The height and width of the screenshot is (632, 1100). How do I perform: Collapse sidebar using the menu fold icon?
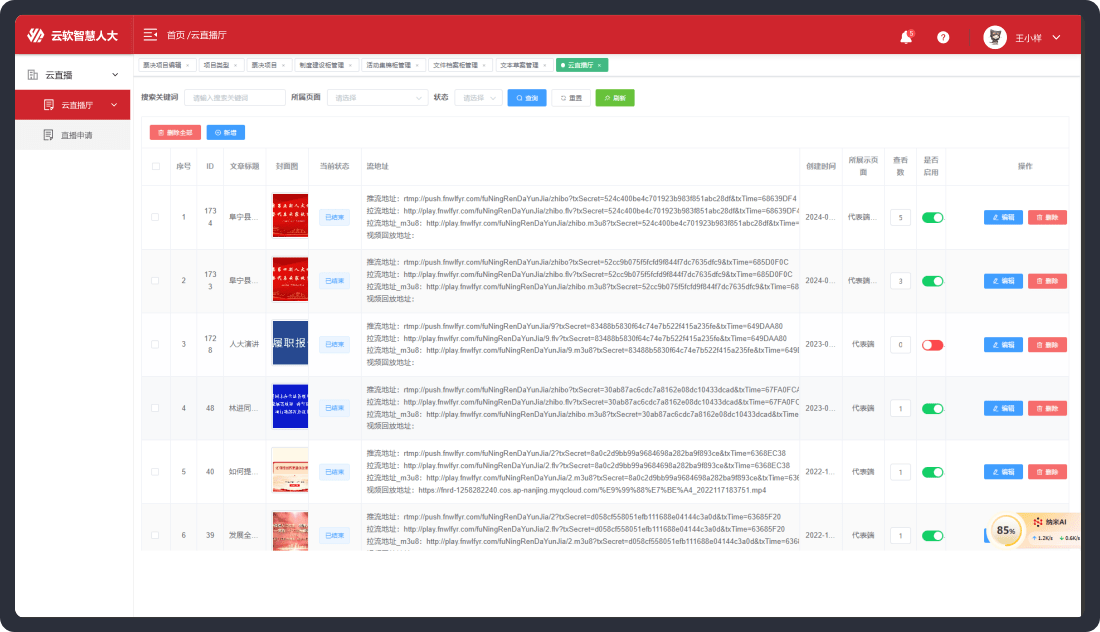[x=150, y=35]
